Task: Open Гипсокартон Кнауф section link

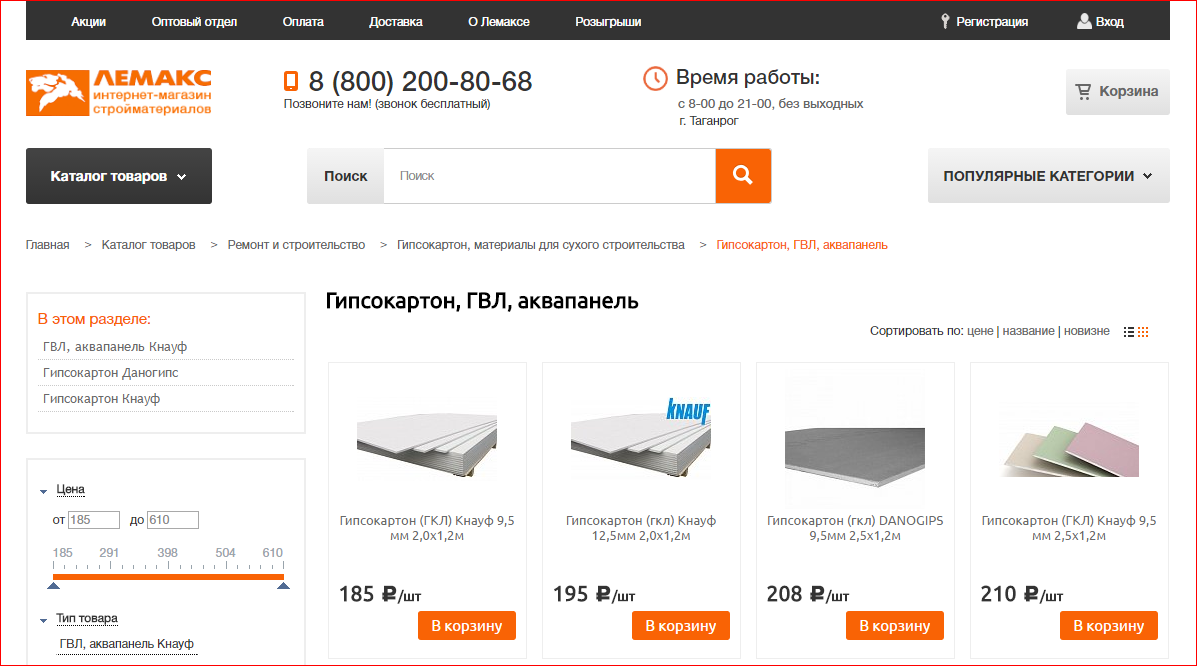Action: pyautogui.click(x=102, y=399)
